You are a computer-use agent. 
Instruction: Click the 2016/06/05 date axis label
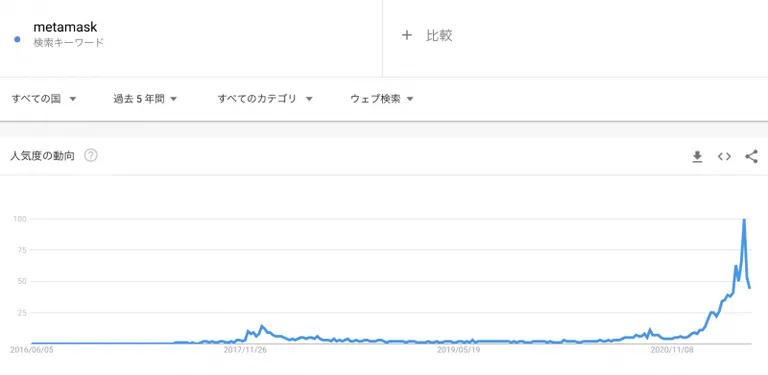[x=32, y=350]
